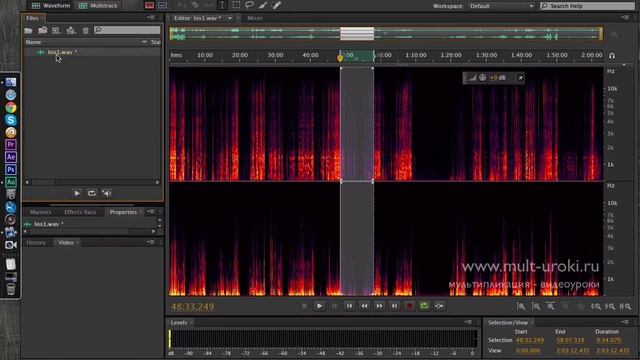Select the Spot Healing Brush tool
The width and height of the screenshot is (640, 360).
pos(277,5)
